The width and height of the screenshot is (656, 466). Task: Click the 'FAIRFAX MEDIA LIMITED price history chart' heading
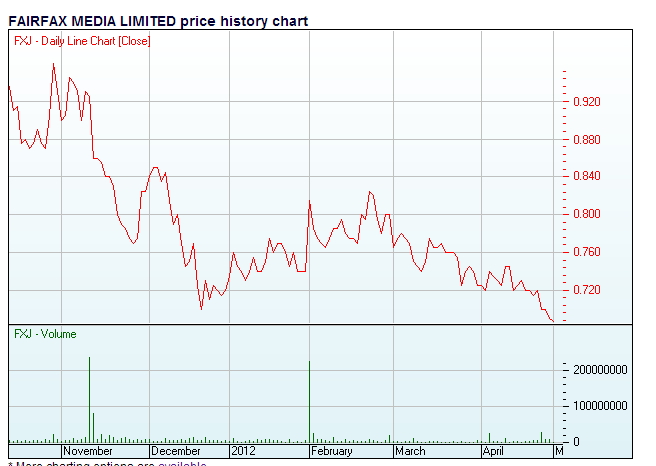[158, 21]
